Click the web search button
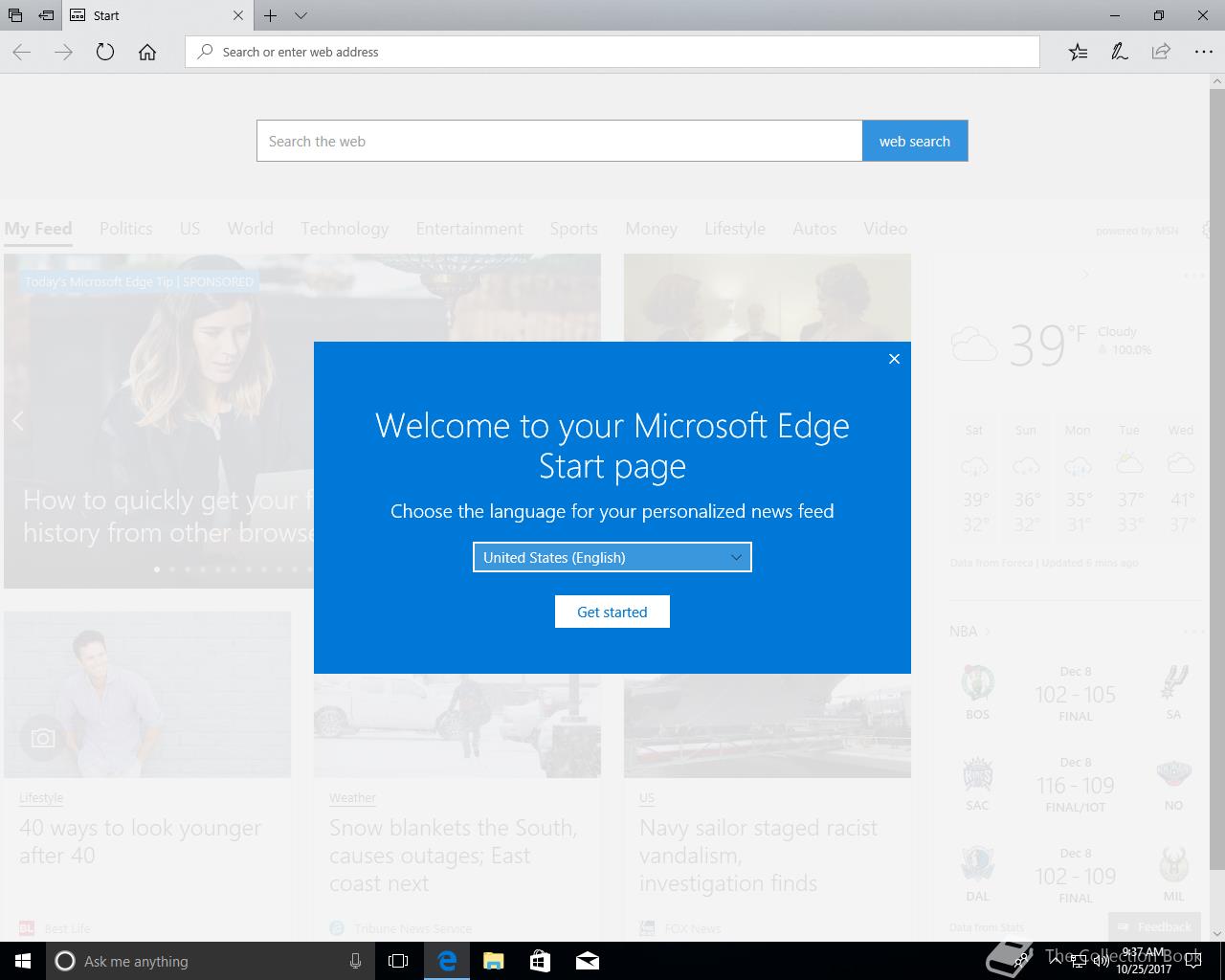The width and height of the screenshot is (1225, 980). tap(915, 141)
